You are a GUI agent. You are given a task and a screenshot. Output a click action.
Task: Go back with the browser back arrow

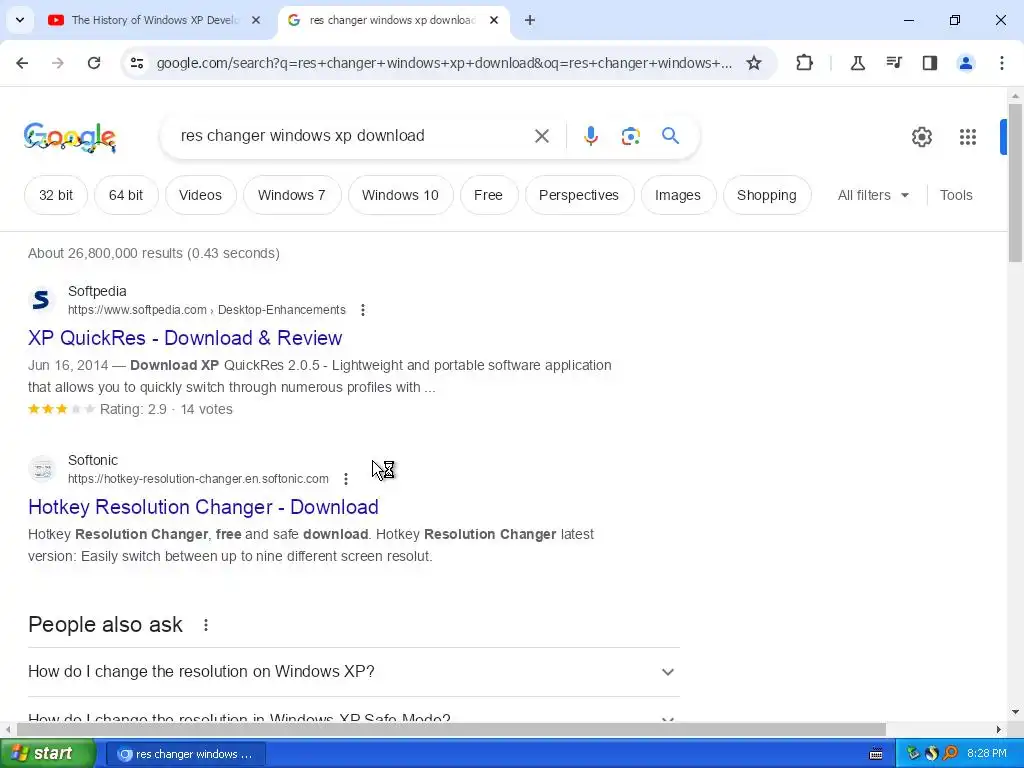point(22,63)
